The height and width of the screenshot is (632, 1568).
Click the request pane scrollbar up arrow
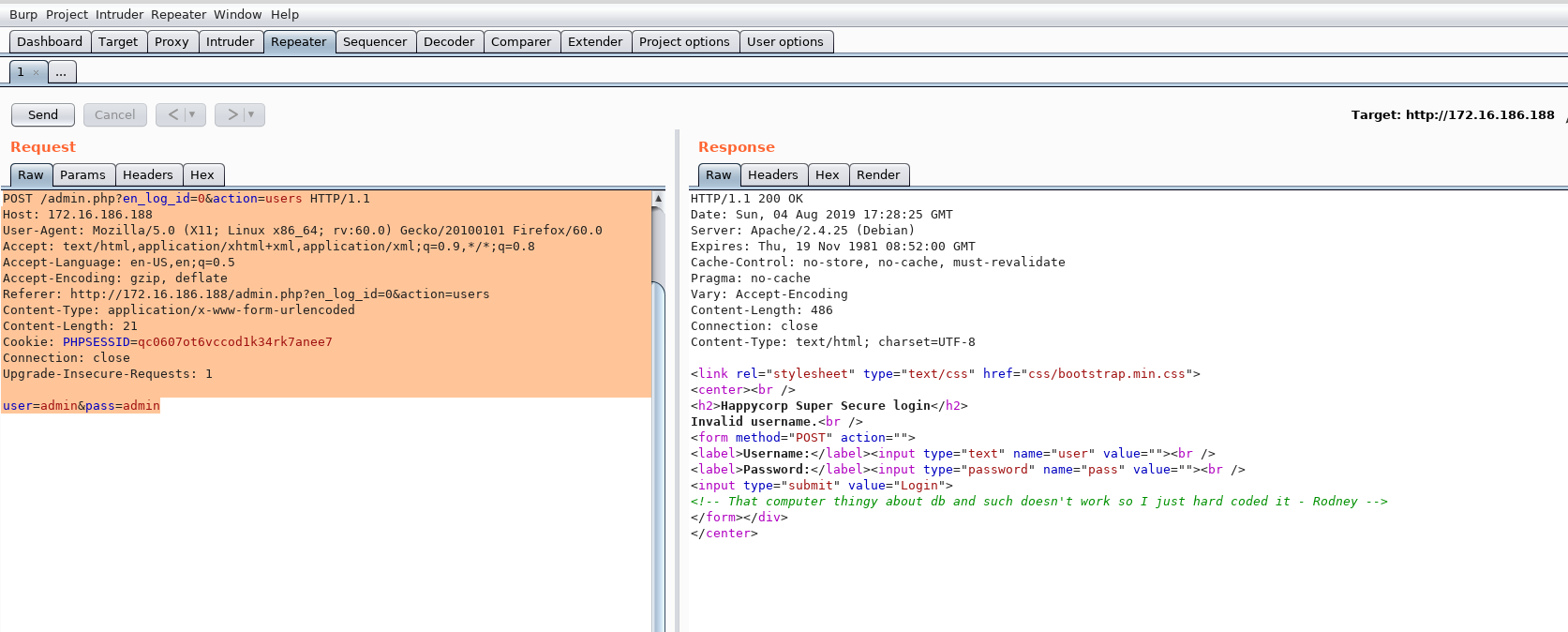click(658, 199)
